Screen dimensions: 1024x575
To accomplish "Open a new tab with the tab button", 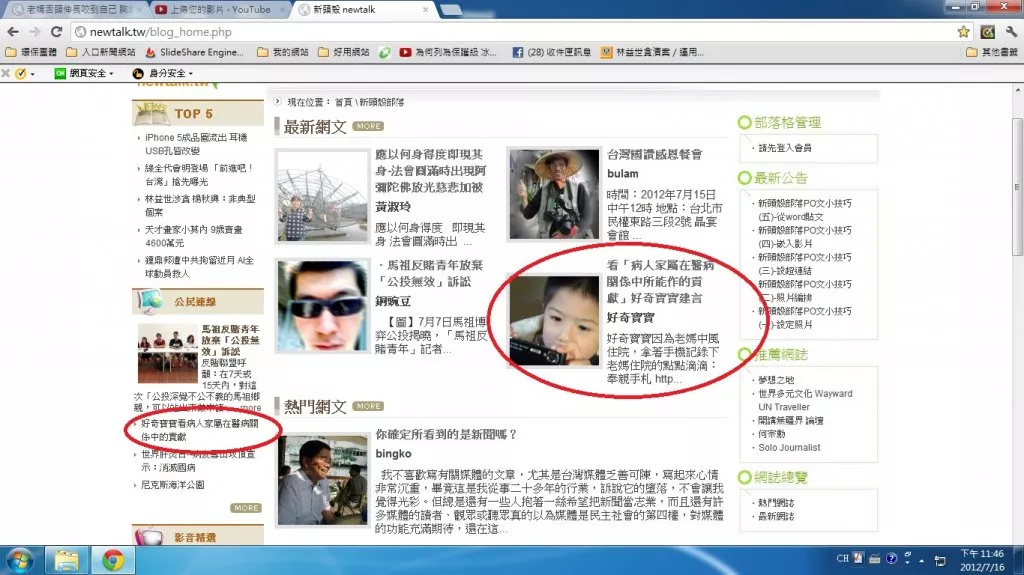I will (451, 9).
